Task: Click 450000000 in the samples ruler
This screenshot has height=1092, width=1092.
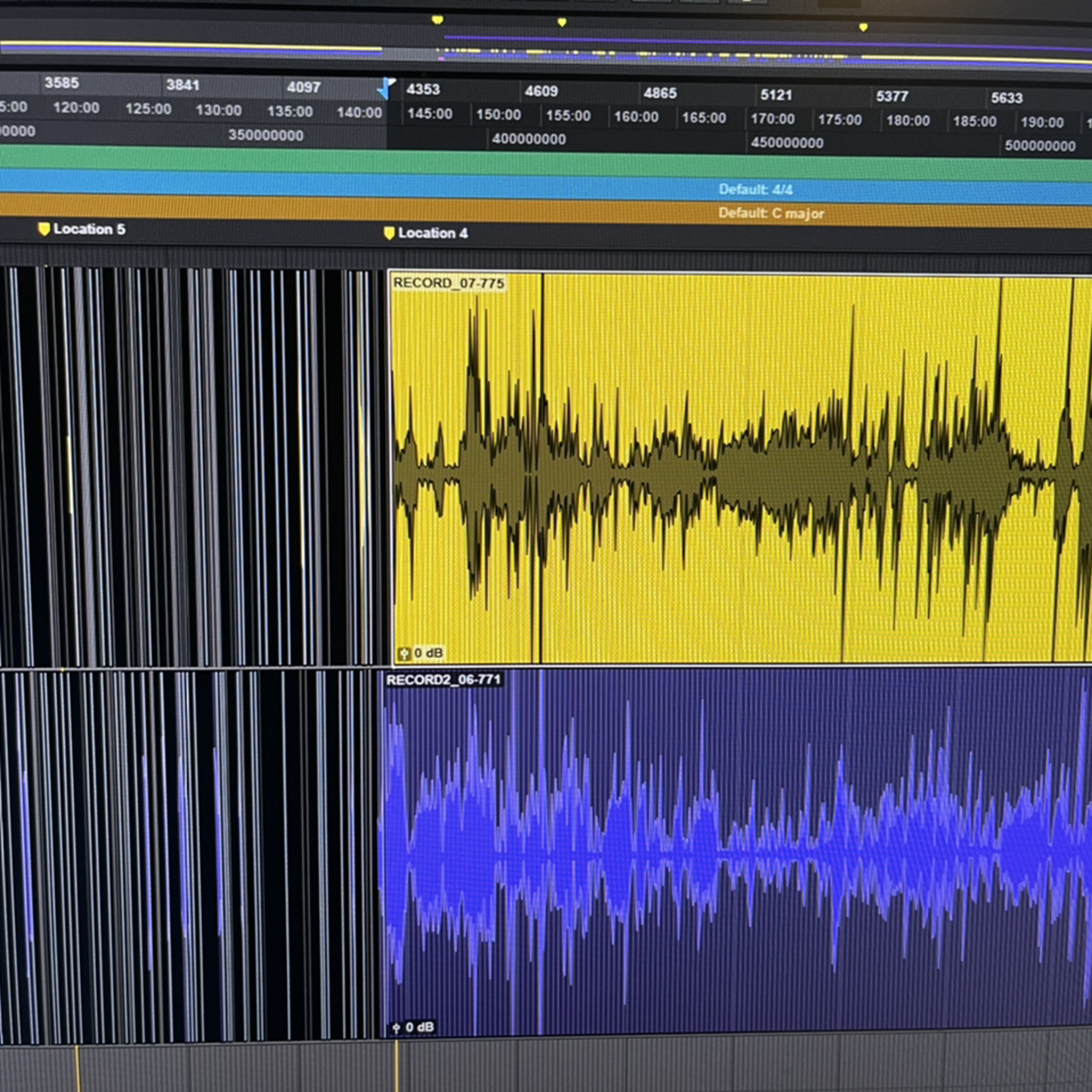Action: coord(787,143)
